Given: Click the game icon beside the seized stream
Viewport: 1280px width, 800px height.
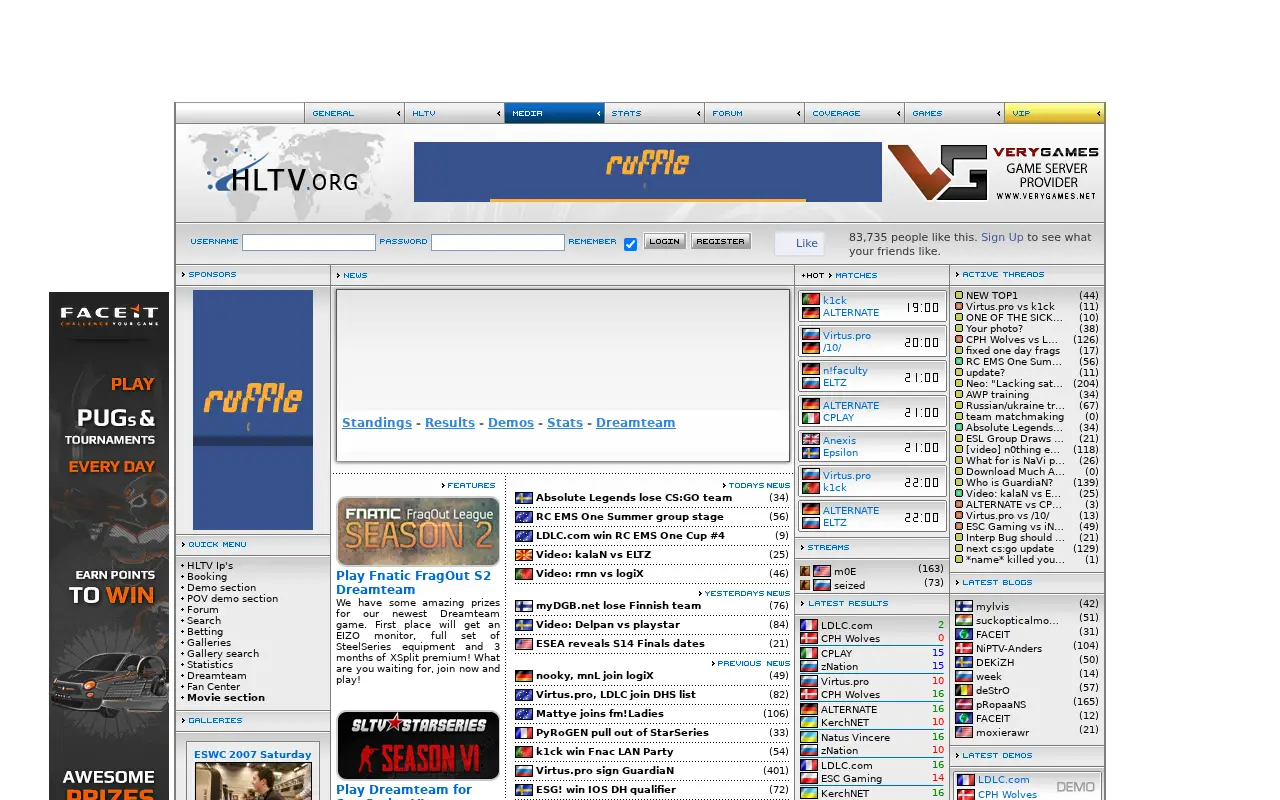Looking at the screenshot, I should [x=805, y=585].
